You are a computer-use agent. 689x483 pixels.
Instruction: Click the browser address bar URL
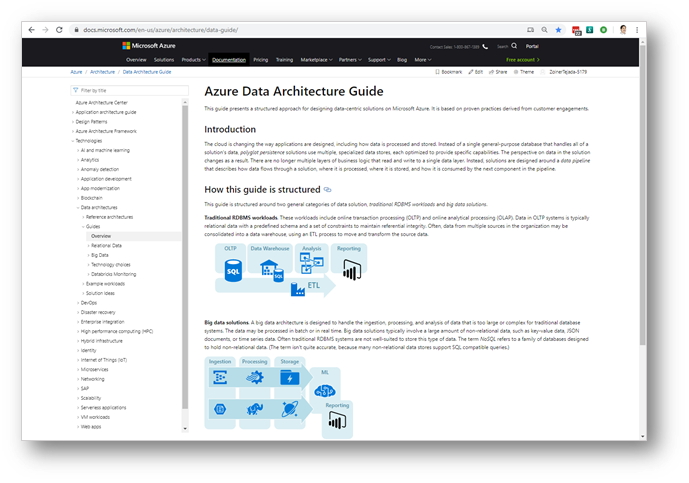click(x=160, y=30)
